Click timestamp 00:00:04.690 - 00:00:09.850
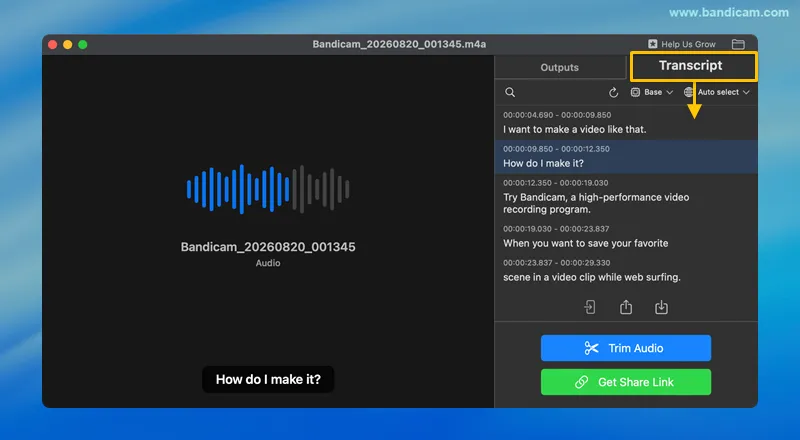Screen dimensions: 800x440 point(557,115)
